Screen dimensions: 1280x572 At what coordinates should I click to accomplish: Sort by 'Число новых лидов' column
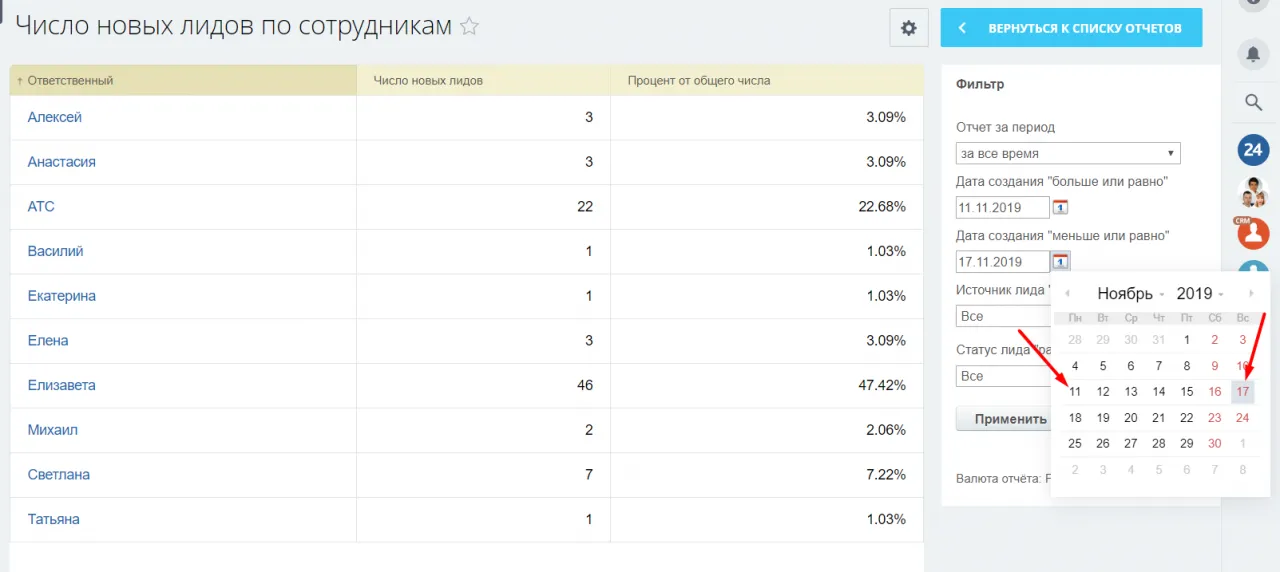click(428, 80)
